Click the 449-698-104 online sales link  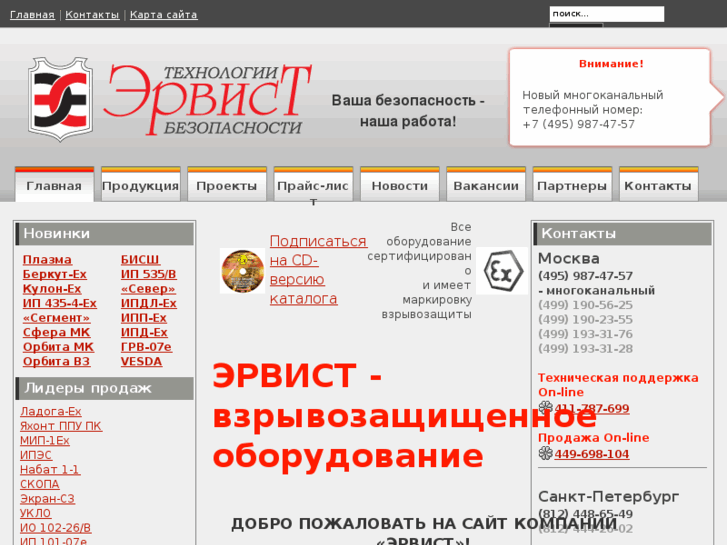(x=592, y=454)
